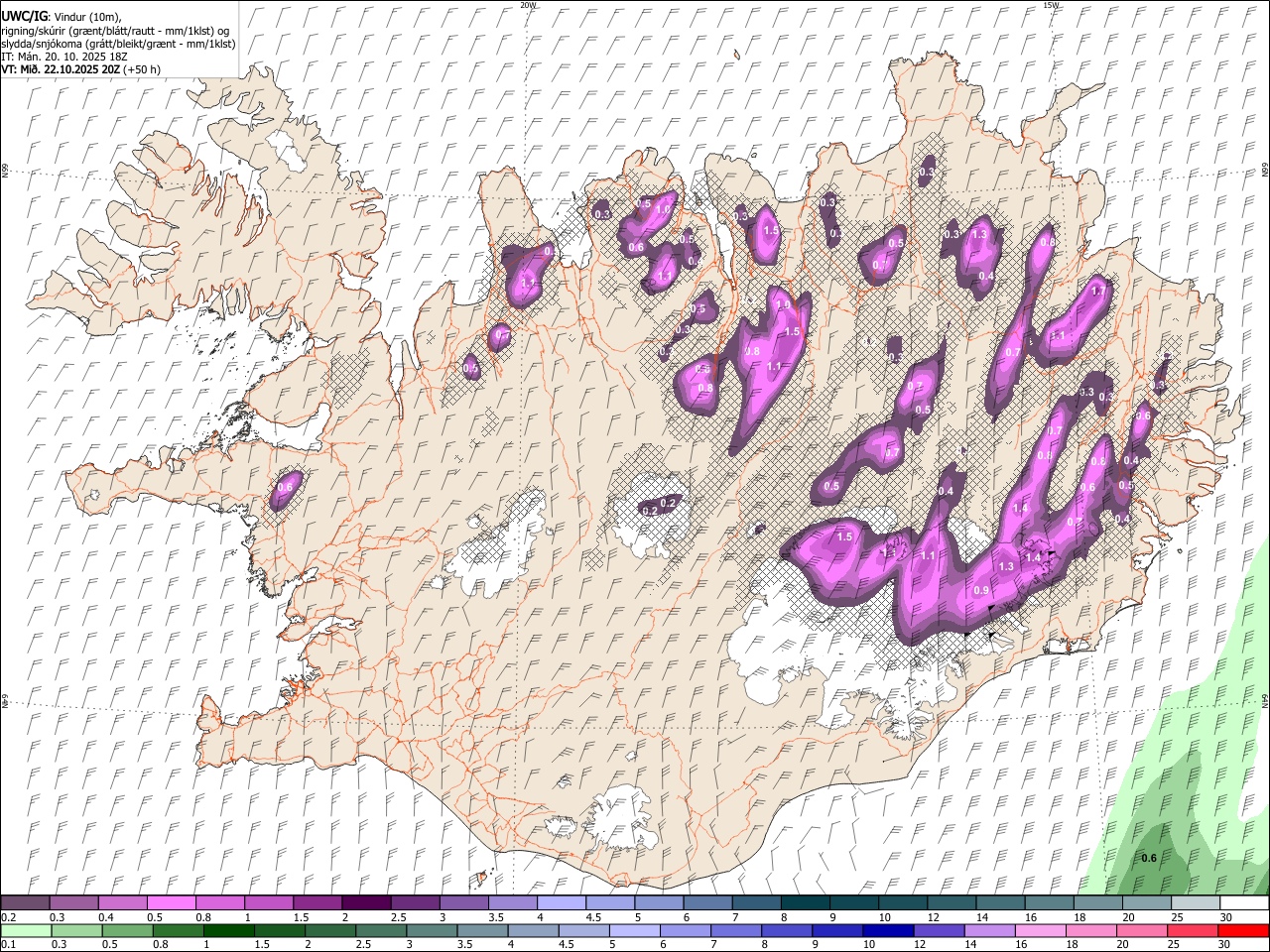The height and width of the screenshot is (952, 1270).
Task: Click the "IT: Mán. 20. 10. 2025 18Z" line
Action: pyautogui.click(x=64, y=57)
